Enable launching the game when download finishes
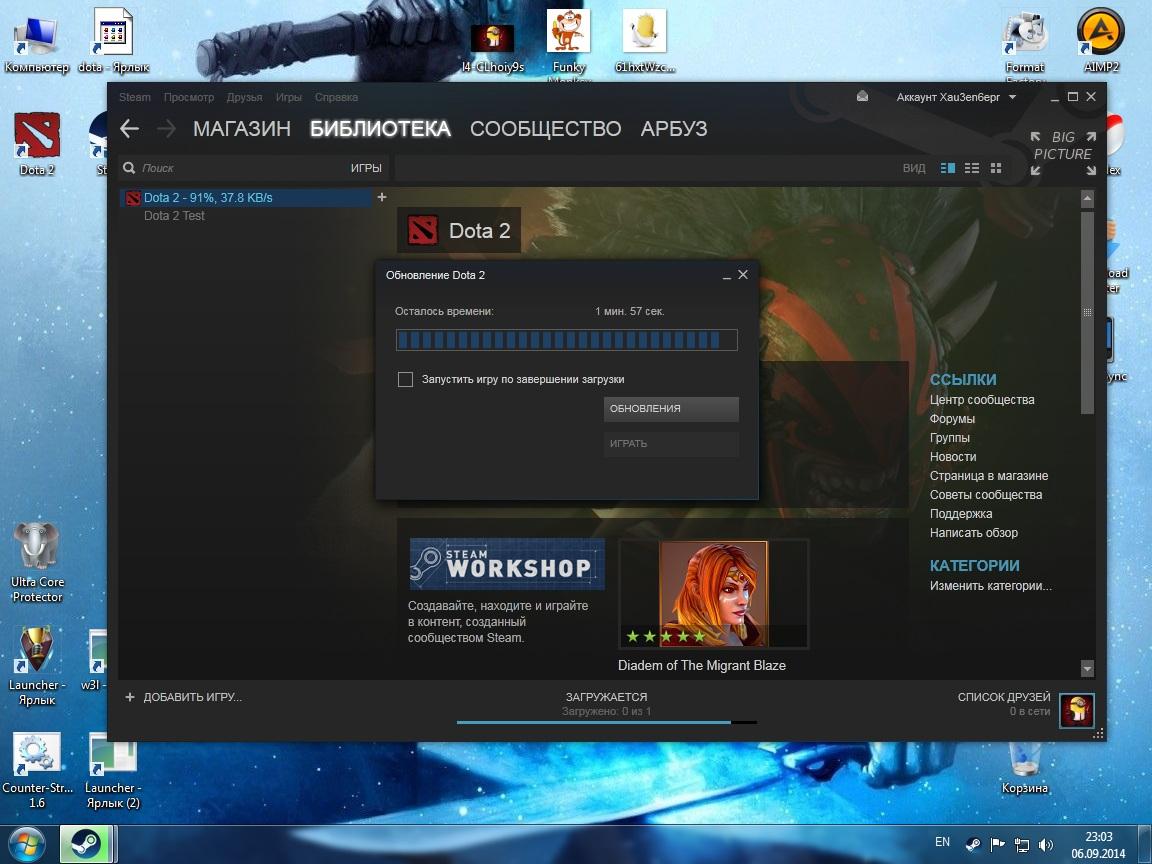 pos(405,379)
